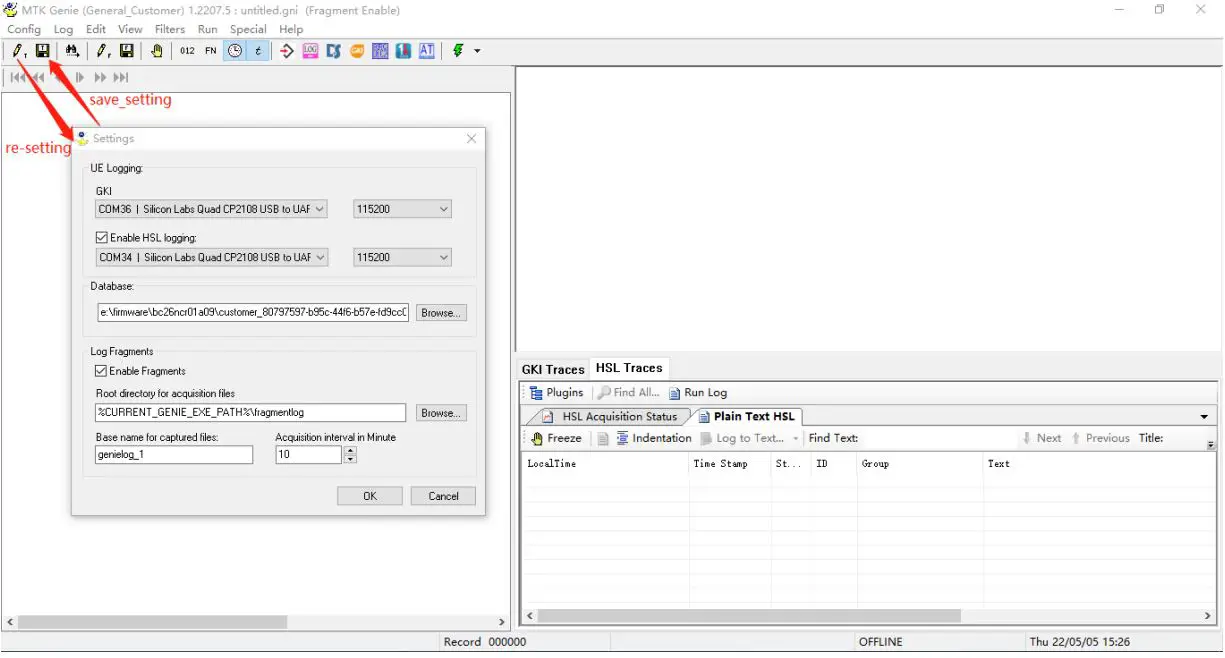Click Browse next to the Database field
This screenshot has height=658, width=1225.
pos(440,312)
